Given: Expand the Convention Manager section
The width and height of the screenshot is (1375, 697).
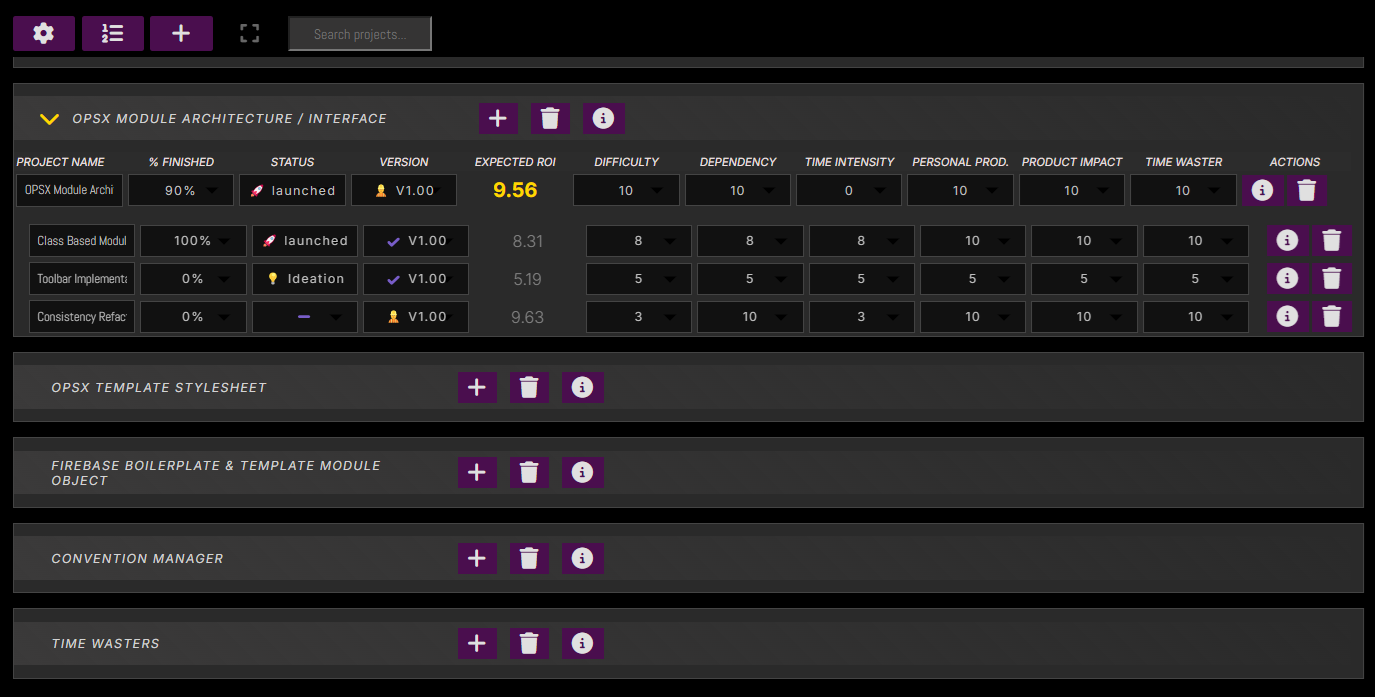Looking at the screenshot, I should click(x=137, y=558).
